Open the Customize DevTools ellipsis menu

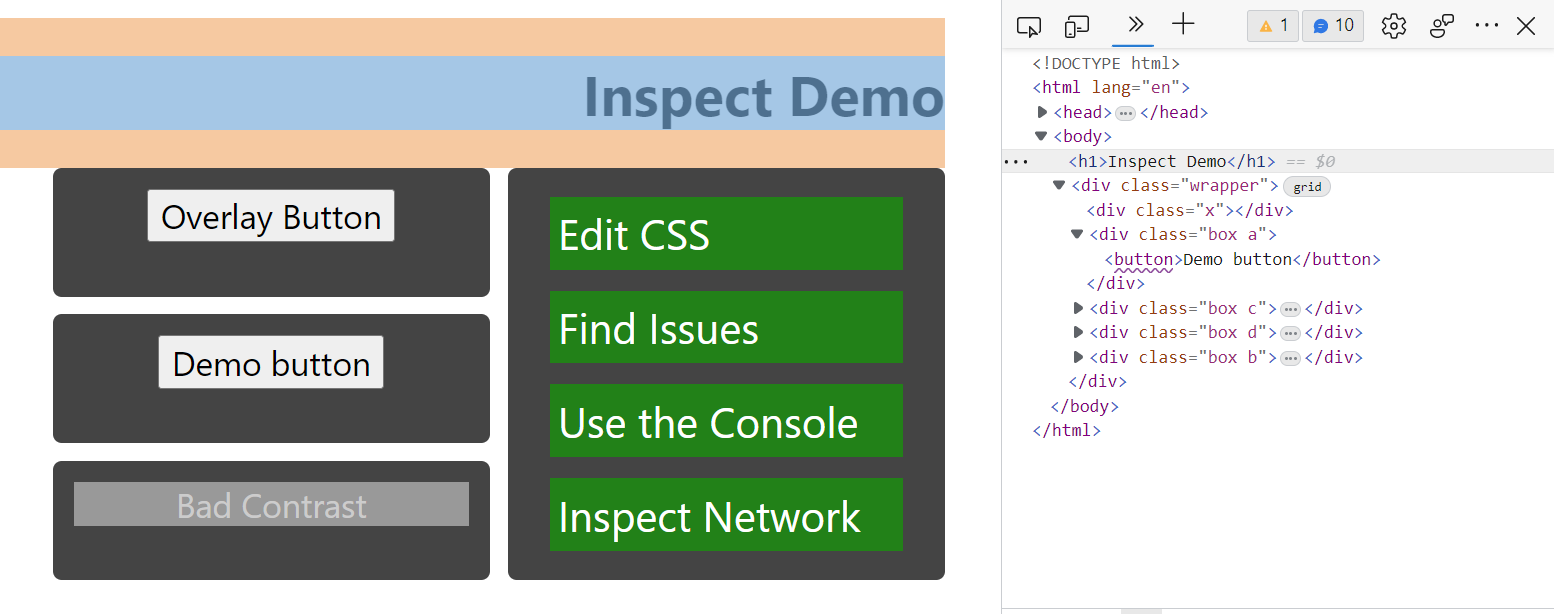[1487, 26]
